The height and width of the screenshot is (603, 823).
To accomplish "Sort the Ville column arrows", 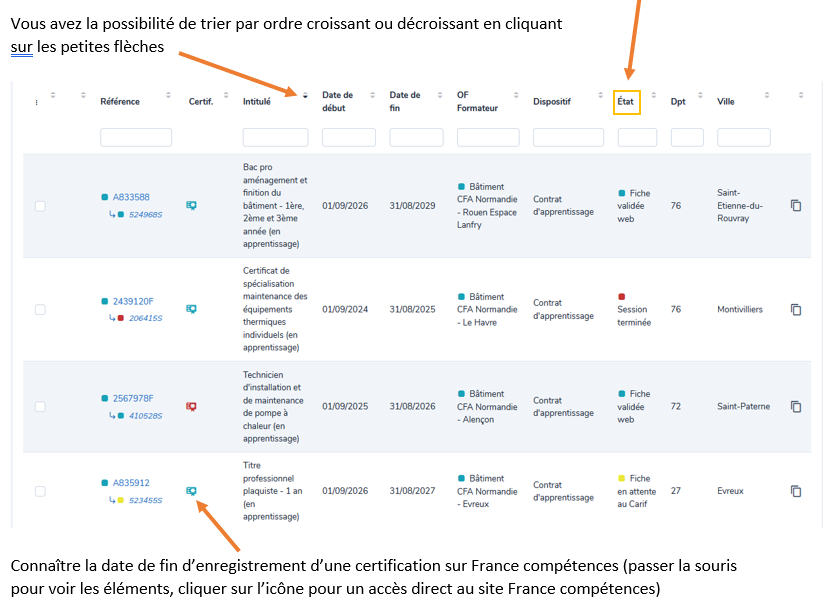I will coord(767,95).
